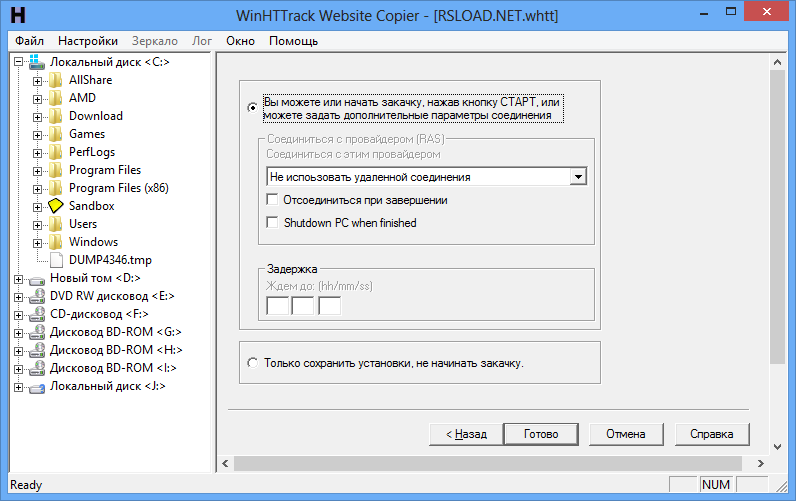
Task: Click the scroll up arrow
Action: pyautogui.click(x=777, y=62)
